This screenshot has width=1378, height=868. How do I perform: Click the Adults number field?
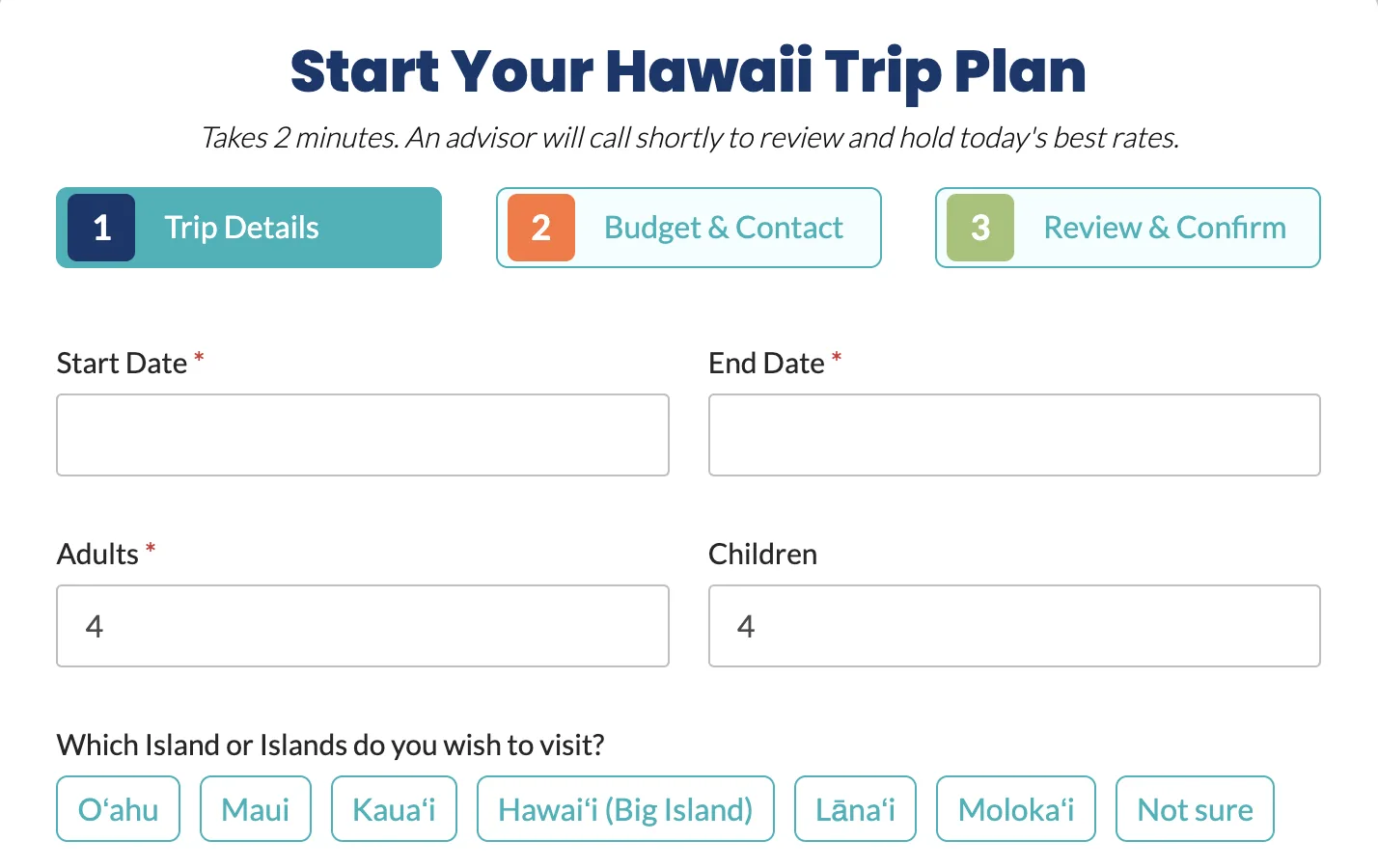point(363,626)
